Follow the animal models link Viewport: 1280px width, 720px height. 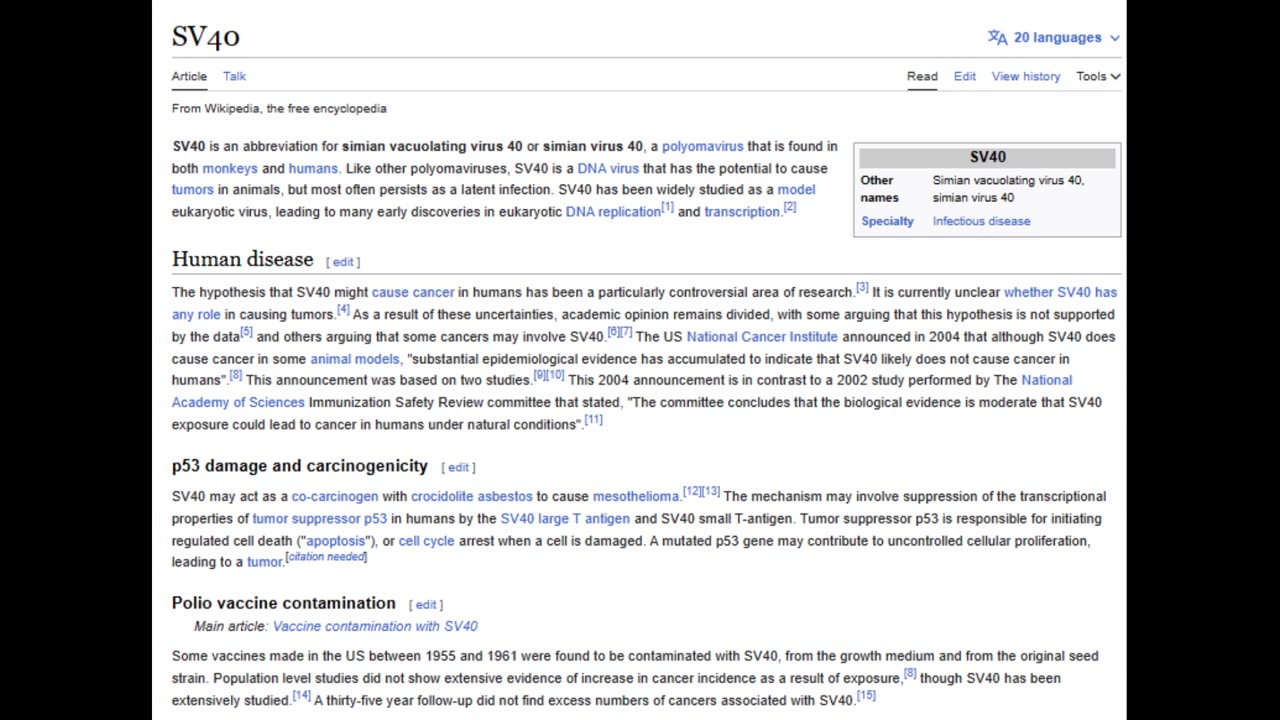(354, 358)
